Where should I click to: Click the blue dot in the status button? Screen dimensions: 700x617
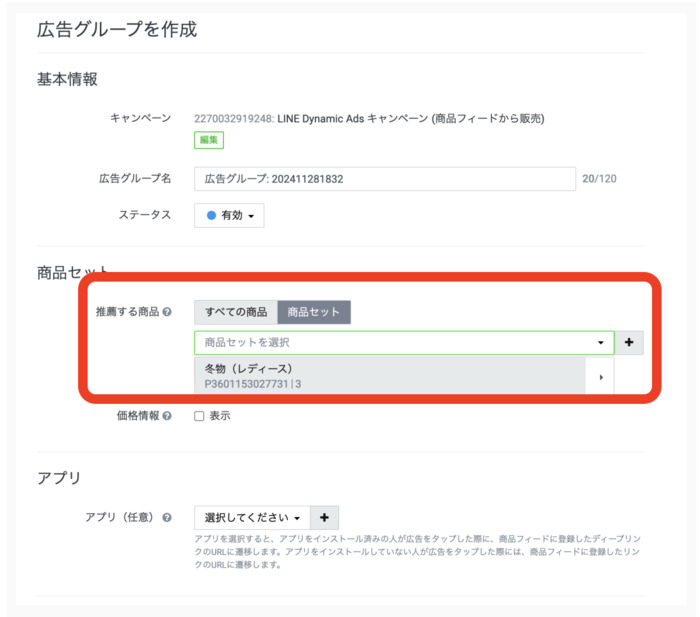tap(211, 215)
